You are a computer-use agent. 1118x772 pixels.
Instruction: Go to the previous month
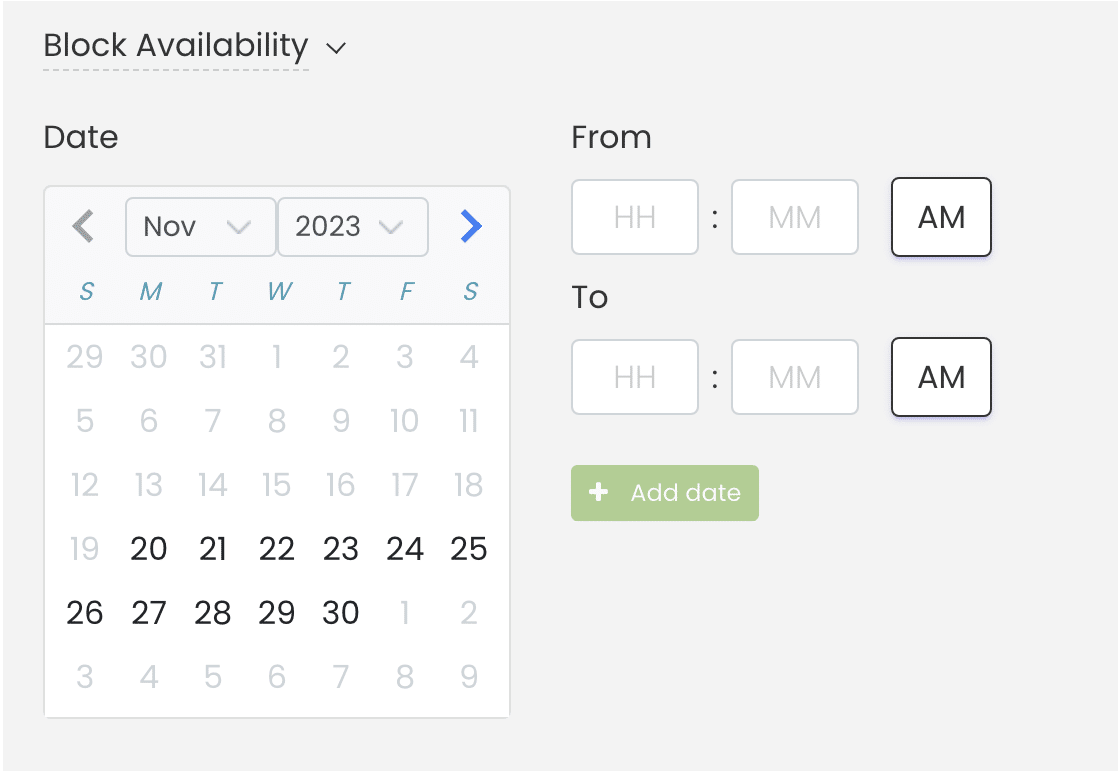tap(84, 227)
